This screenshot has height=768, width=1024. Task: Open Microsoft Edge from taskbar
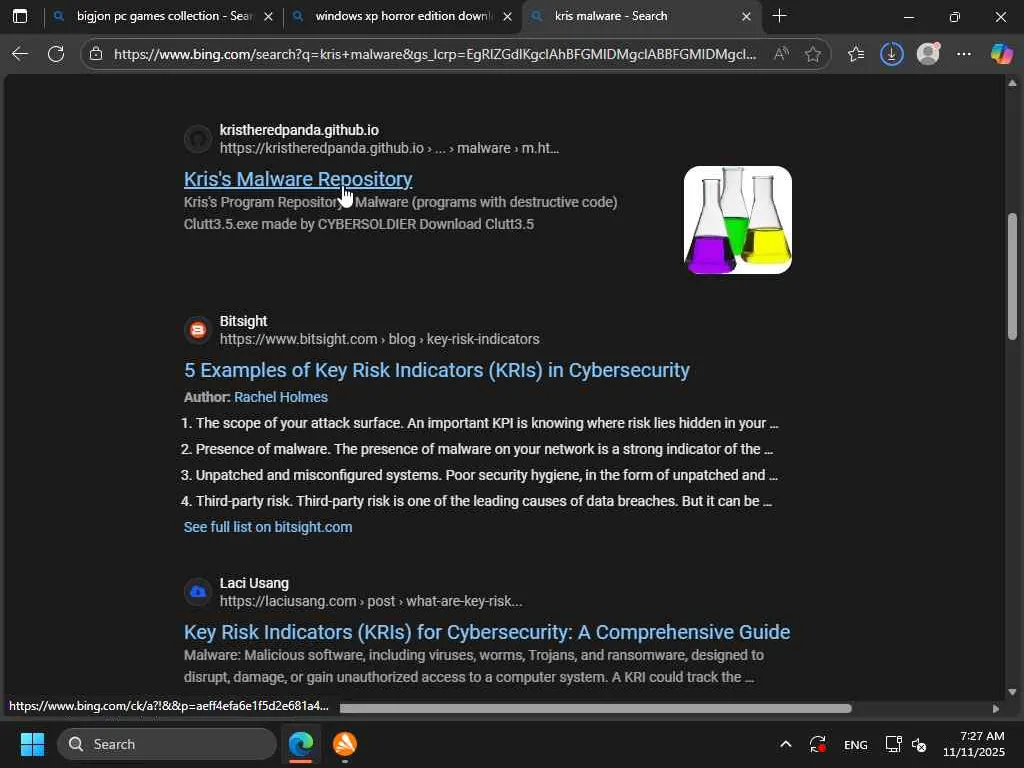point(301,744)
